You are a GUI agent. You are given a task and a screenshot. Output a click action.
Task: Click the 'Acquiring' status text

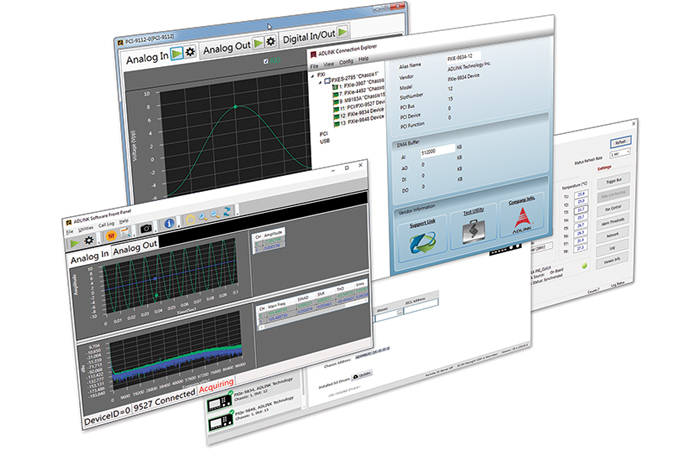[x=216, y=386]
